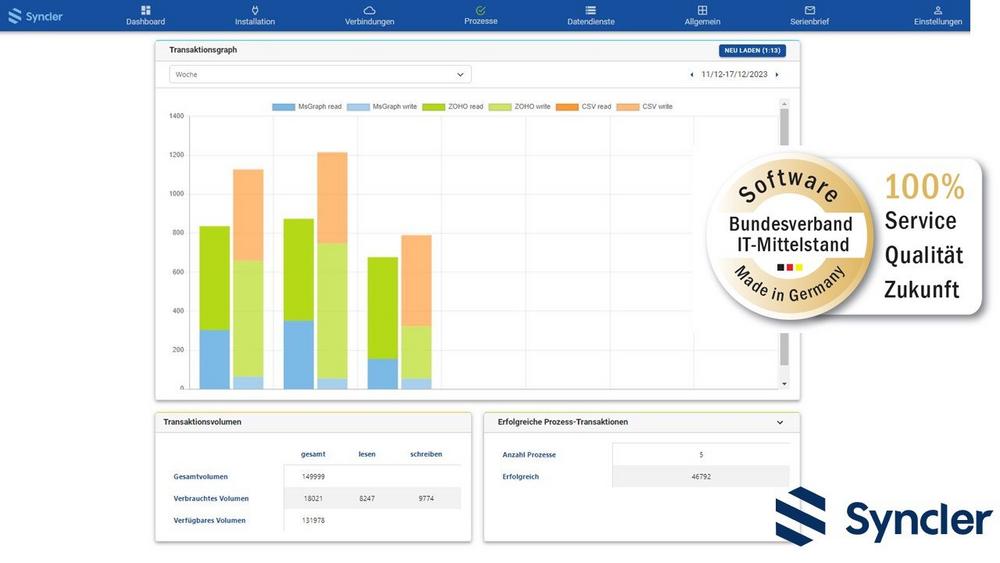The width and height of the screenshot is (1000, 563).
Task: Go to previous week arrow
Action: point(691,75)
